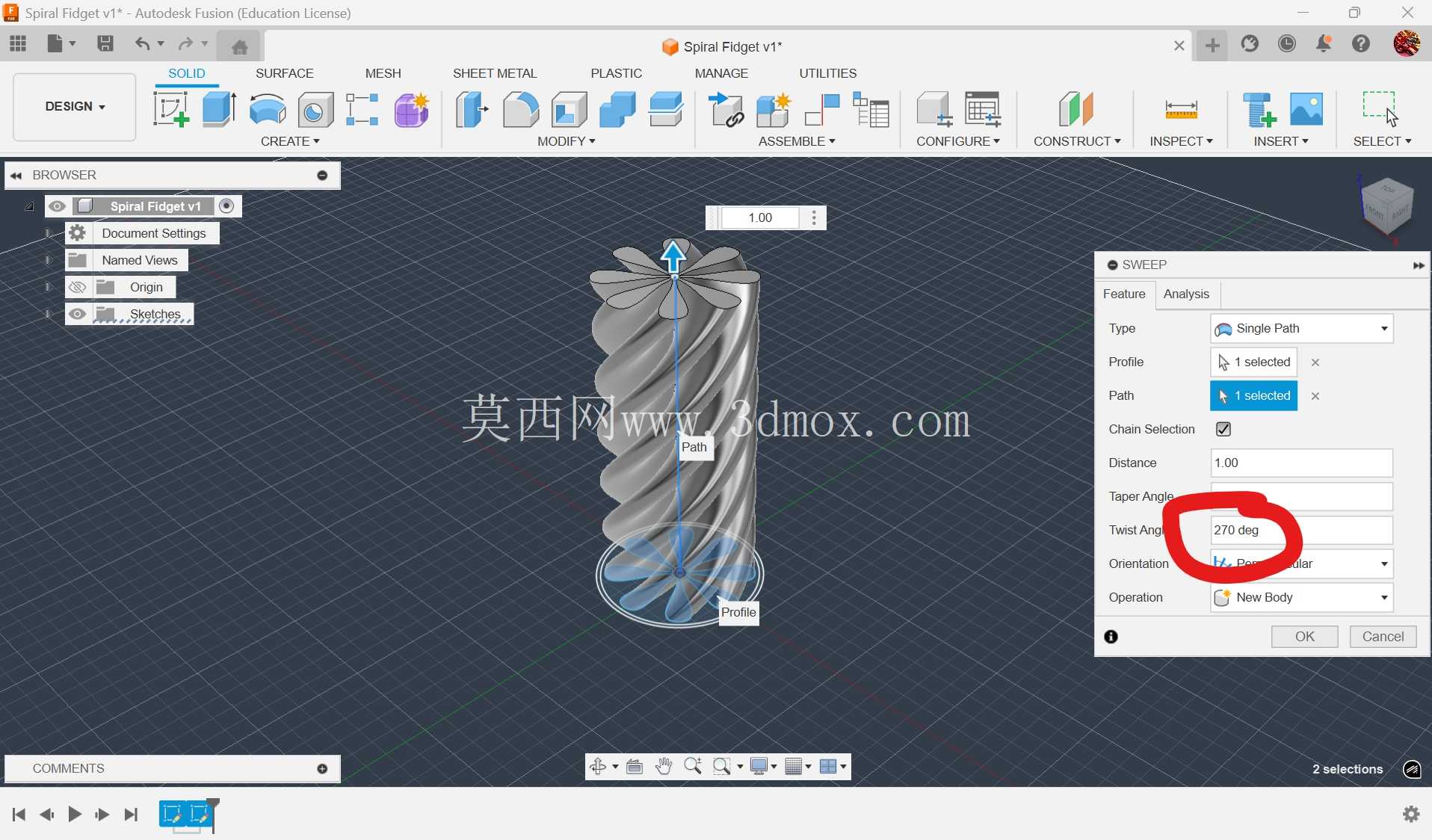This screenshot has width=1432, height=840.
Task: Switch to the SURFACE tab
Action: tap(284, 73)
